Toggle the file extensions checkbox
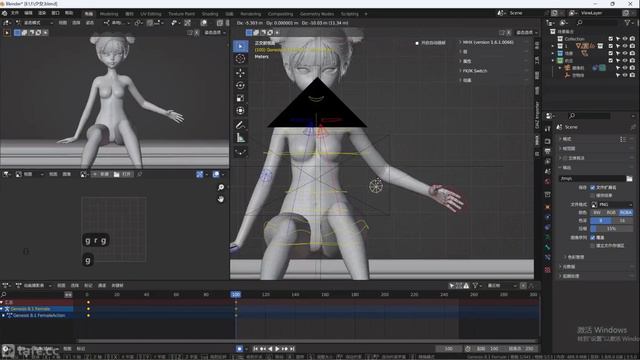Image resolution: width=640 pixels, height=360 pixels. click(x=593, y=187)
